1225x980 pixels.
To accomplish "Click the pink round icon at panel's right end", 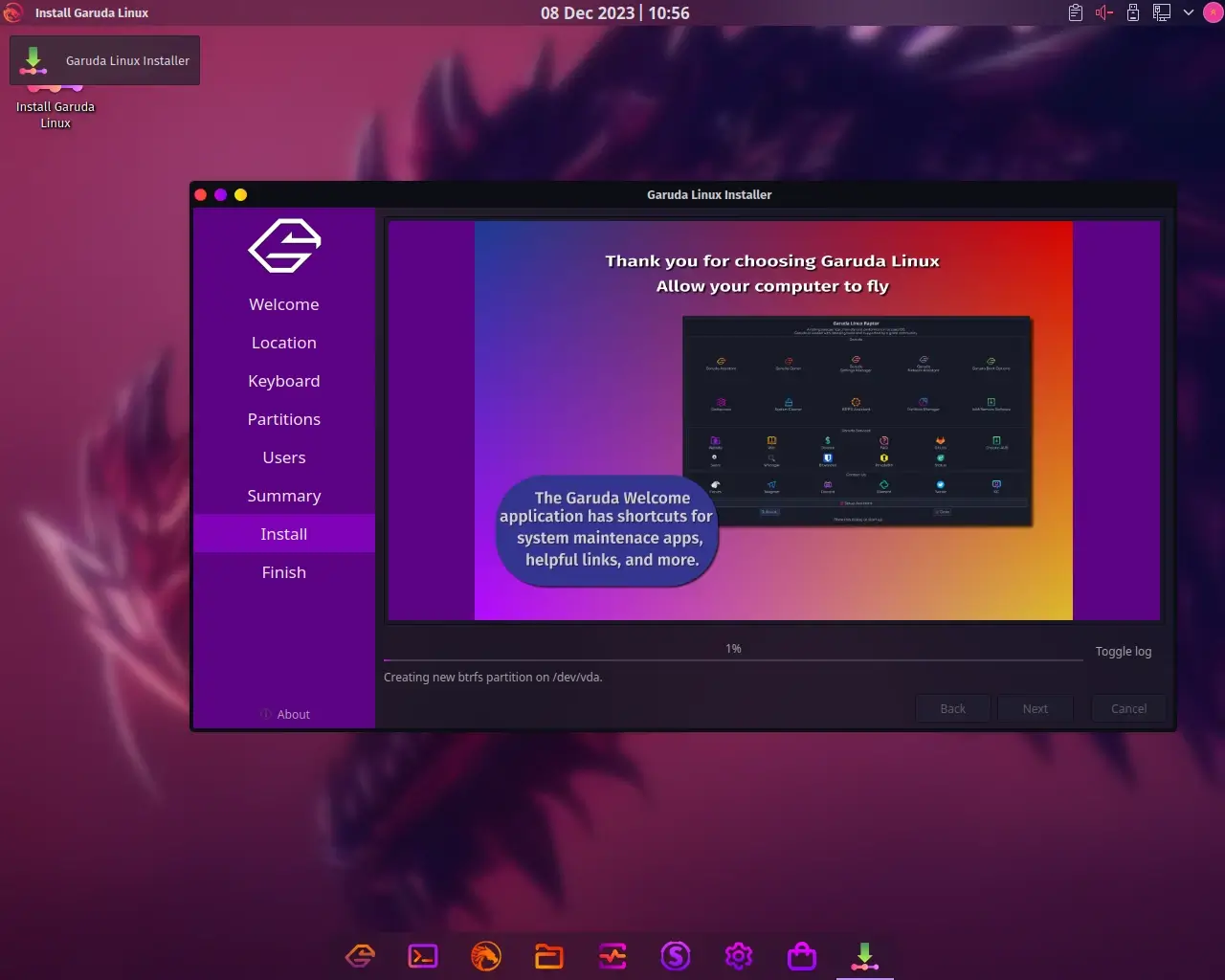I will pos(1214,12).
